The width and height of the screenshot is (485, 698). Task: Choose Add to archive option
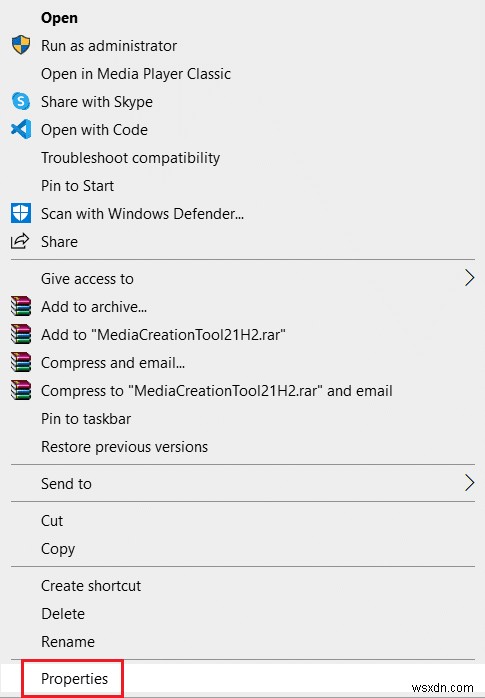94,307
